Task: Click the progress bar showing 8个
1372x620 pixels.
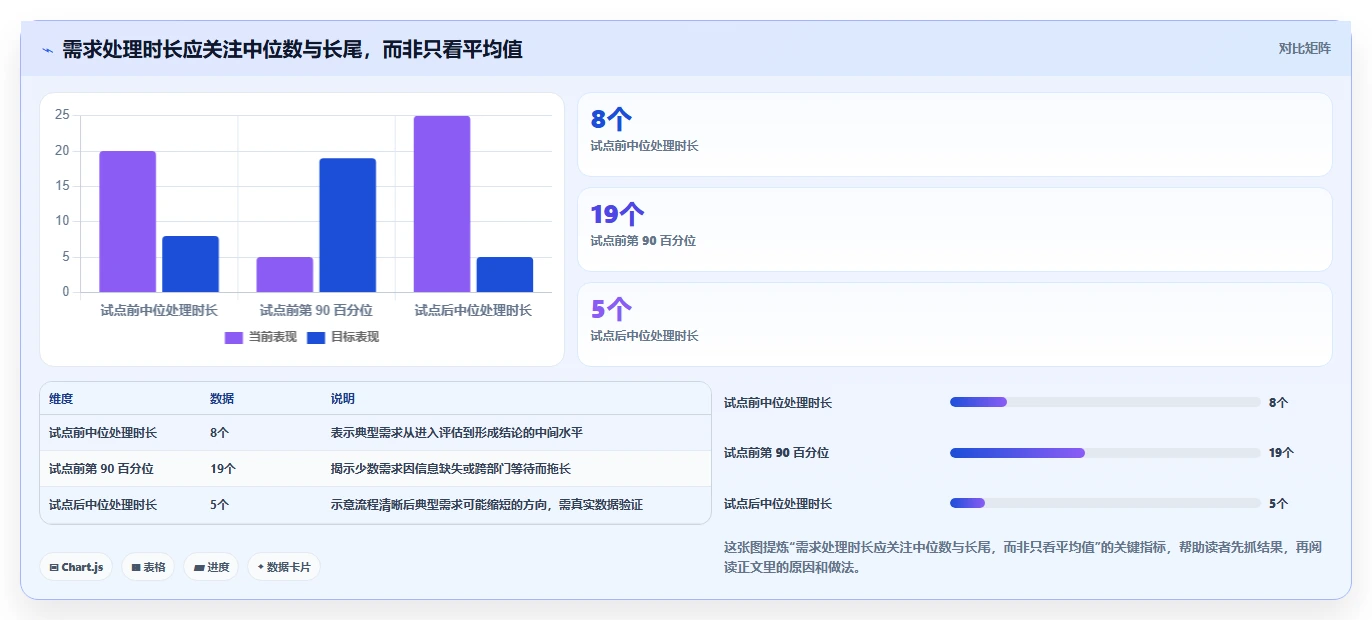Action: (x=1105, y=402)
